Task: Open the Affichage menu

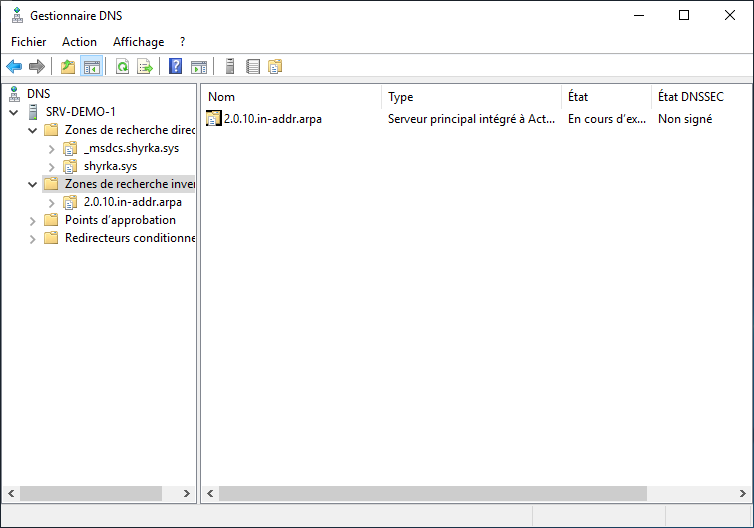Action: coord(138,42)
